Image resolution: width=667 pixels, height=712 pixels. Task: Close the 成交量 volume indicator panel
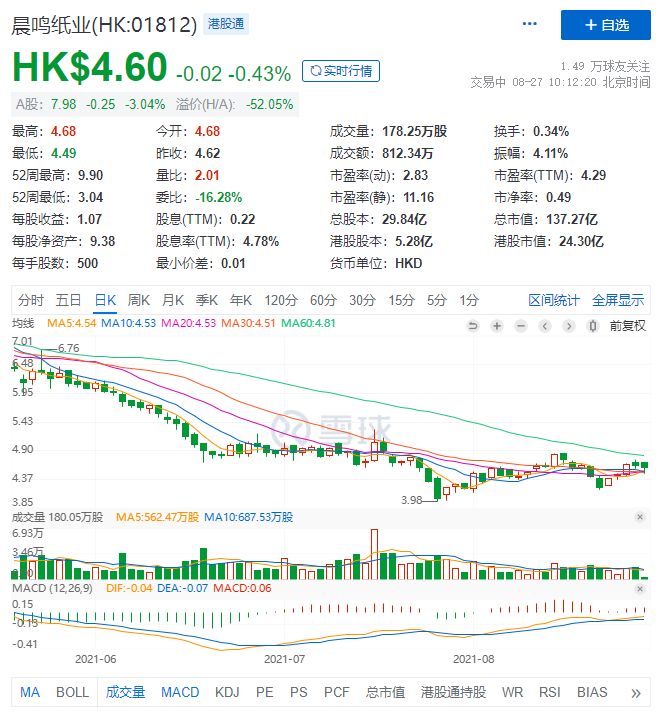[x=640, y=517]
